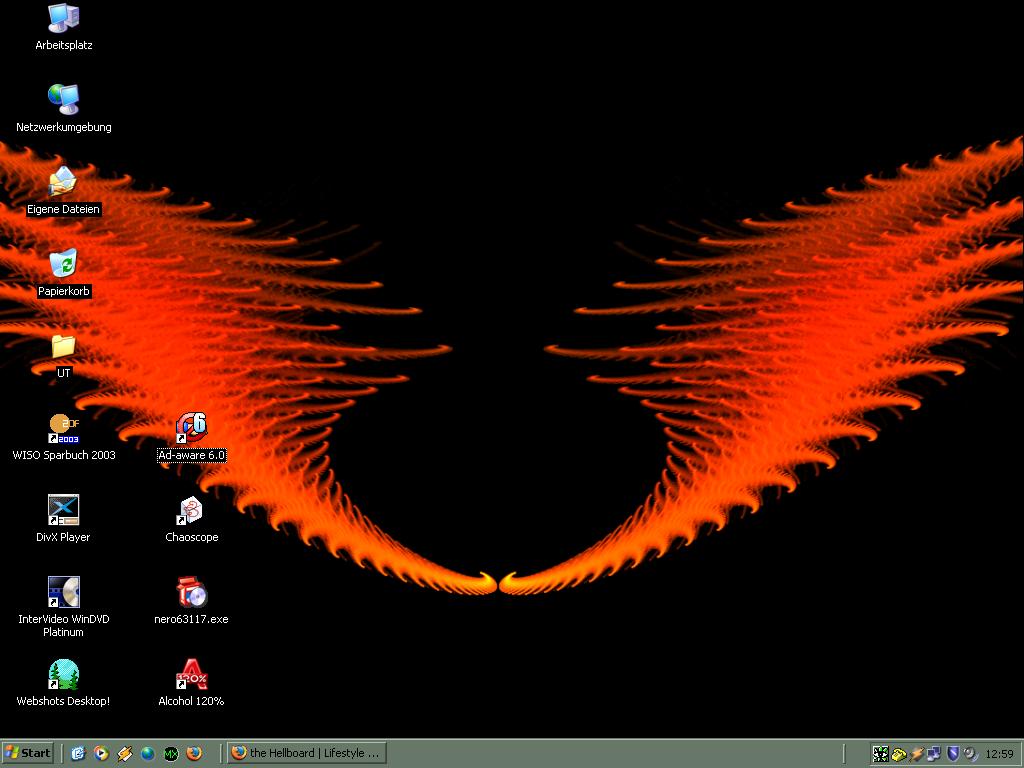Click the Eigene Dateien folder icon
1024x768 pixels.
(x=63, y=183)
